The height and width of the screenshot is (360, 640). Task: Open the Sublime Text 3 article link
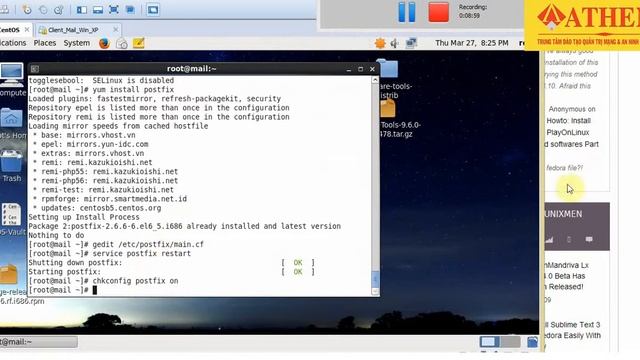click(573, 330)
